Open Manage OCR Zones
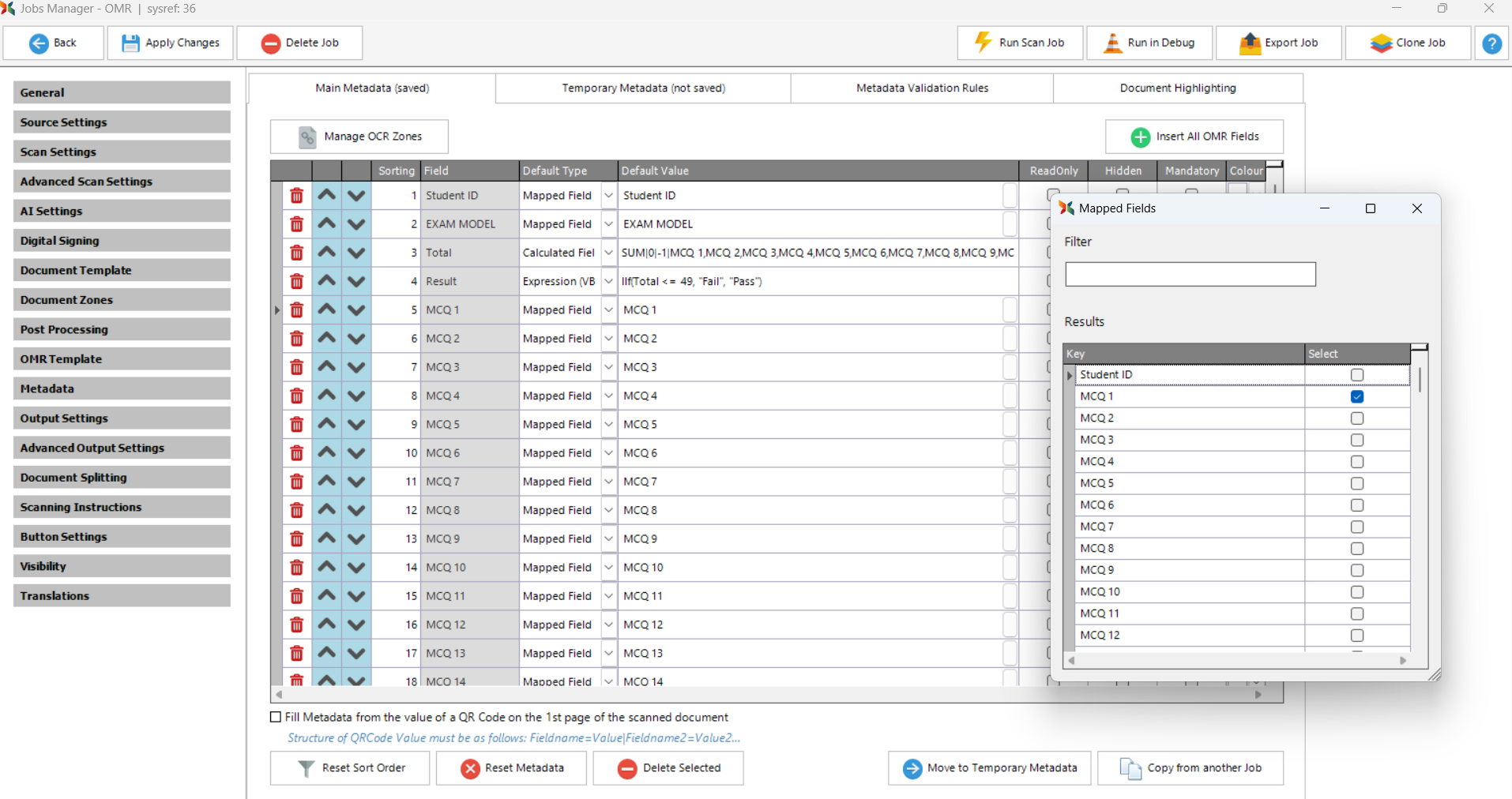The image size is (1512, 799). pyautogui.click(x=359, y=137)
